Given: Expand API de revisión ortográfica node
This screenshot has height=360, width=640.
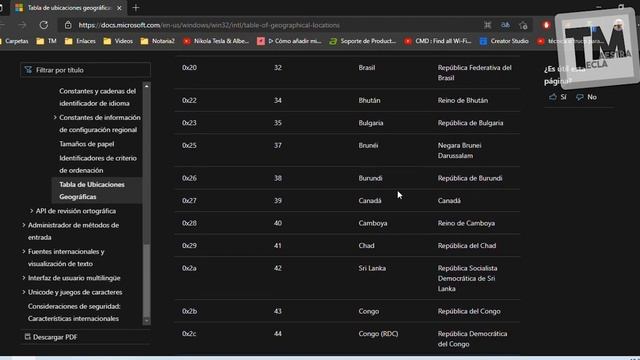Looking at the screenshot, I should 31,211.
